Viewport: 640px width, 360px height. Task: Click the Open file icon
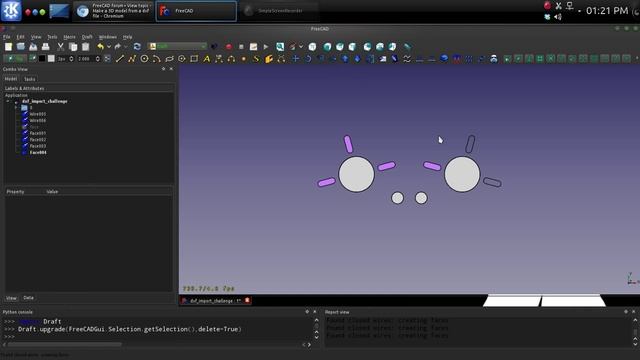click(21, 47)
